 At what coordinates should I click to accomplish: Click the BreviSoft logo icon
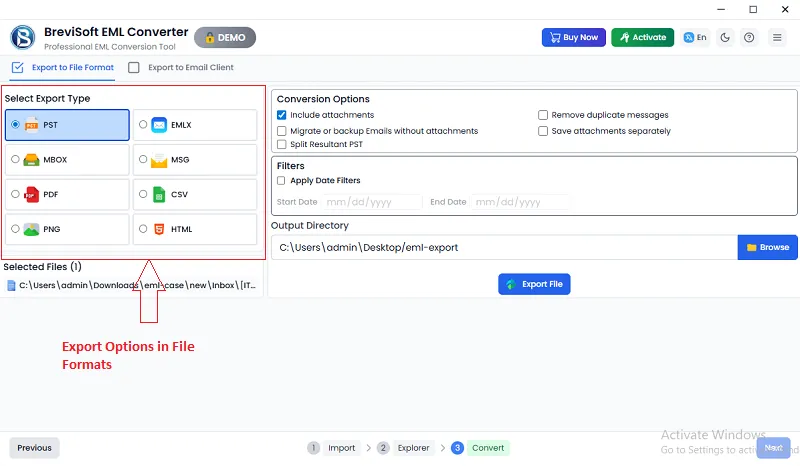click(22, 38)
